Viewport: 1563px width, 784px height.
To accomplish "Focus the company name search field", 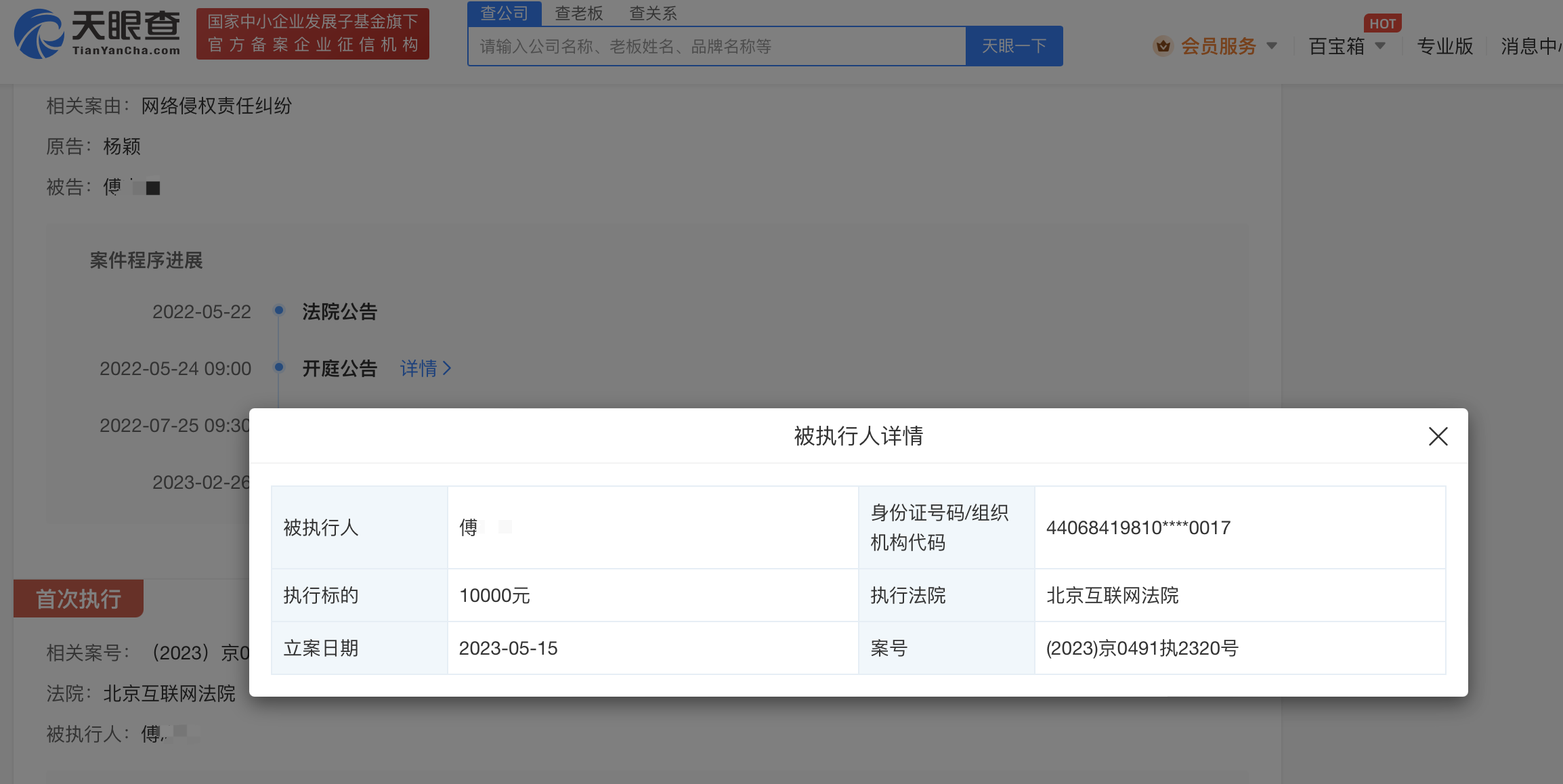I will [717, 46].
